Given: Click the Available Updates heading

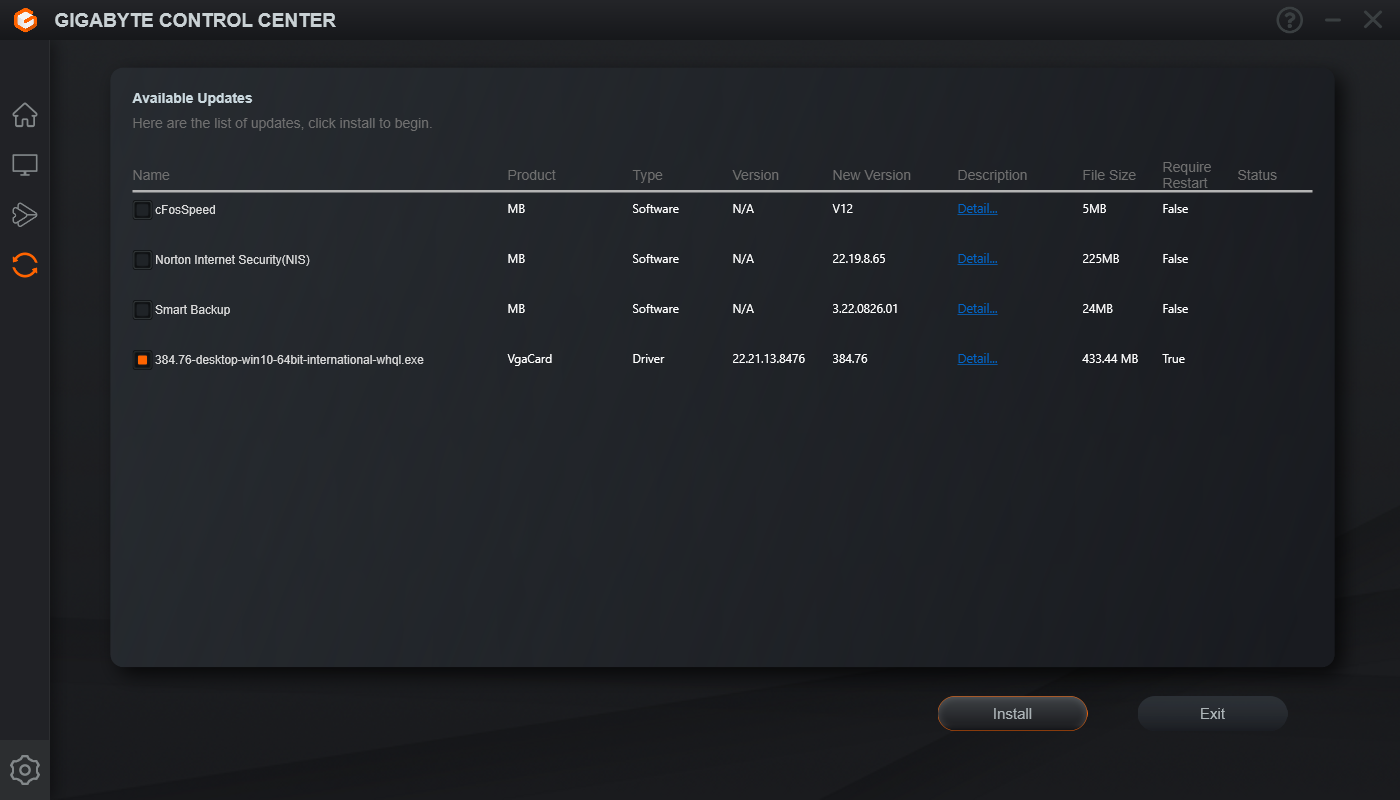Looking at the screenshot, I should click(192, 99).
